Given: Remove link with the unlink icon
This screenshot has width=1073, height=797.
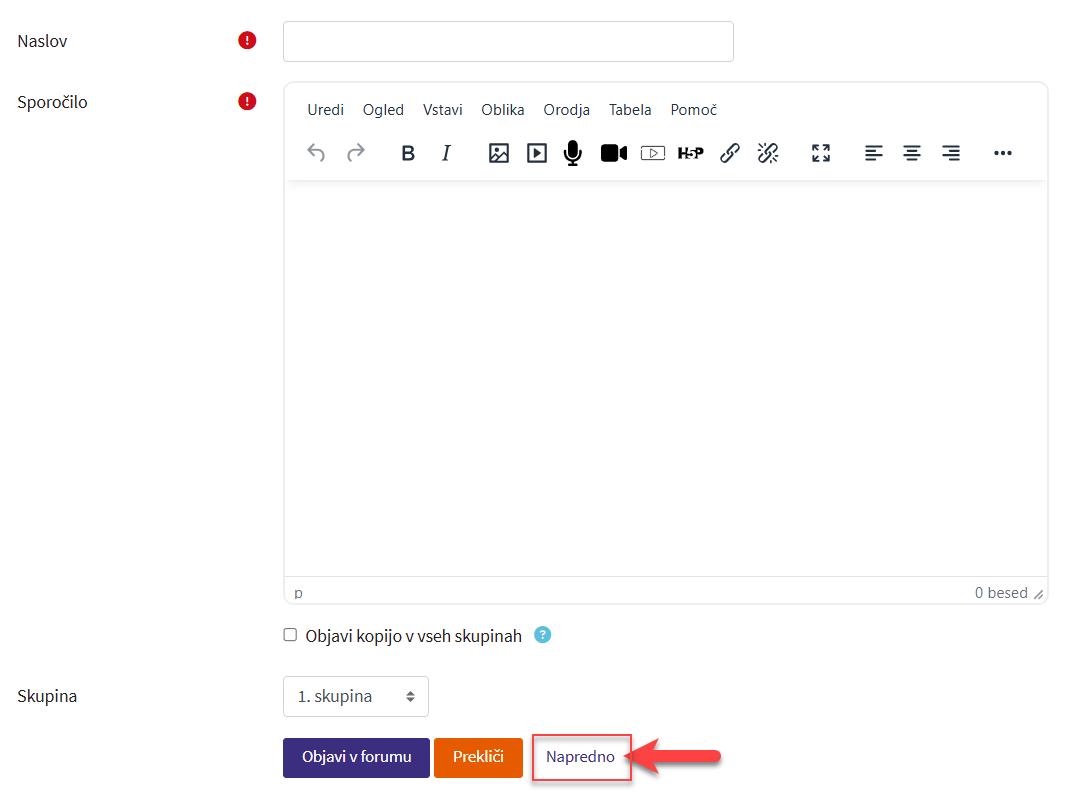Looking at the screenshot, I should click(x=768, y=153).
